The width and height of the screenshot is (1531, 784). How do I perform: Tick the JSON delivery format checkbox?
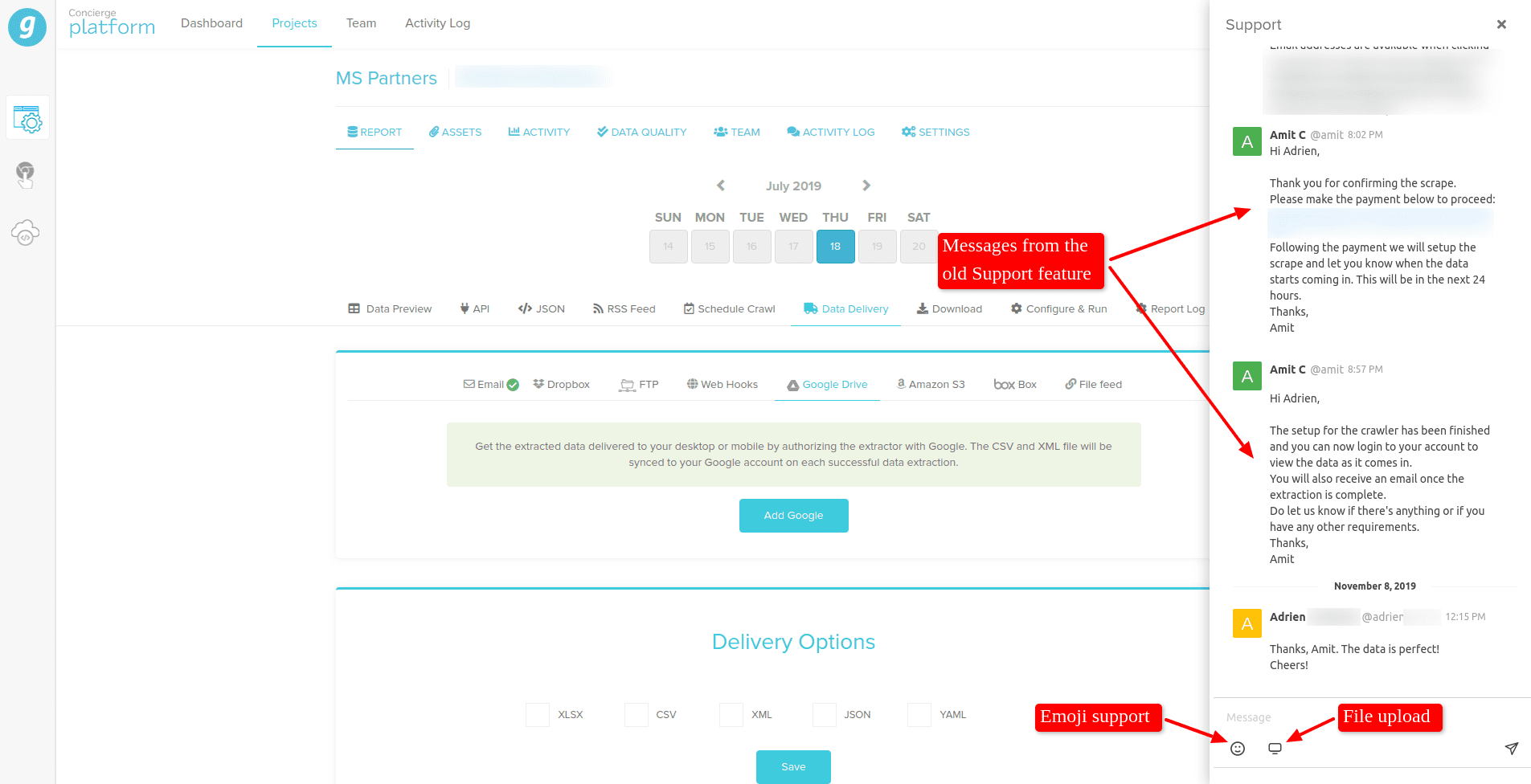tap(825, 715)
